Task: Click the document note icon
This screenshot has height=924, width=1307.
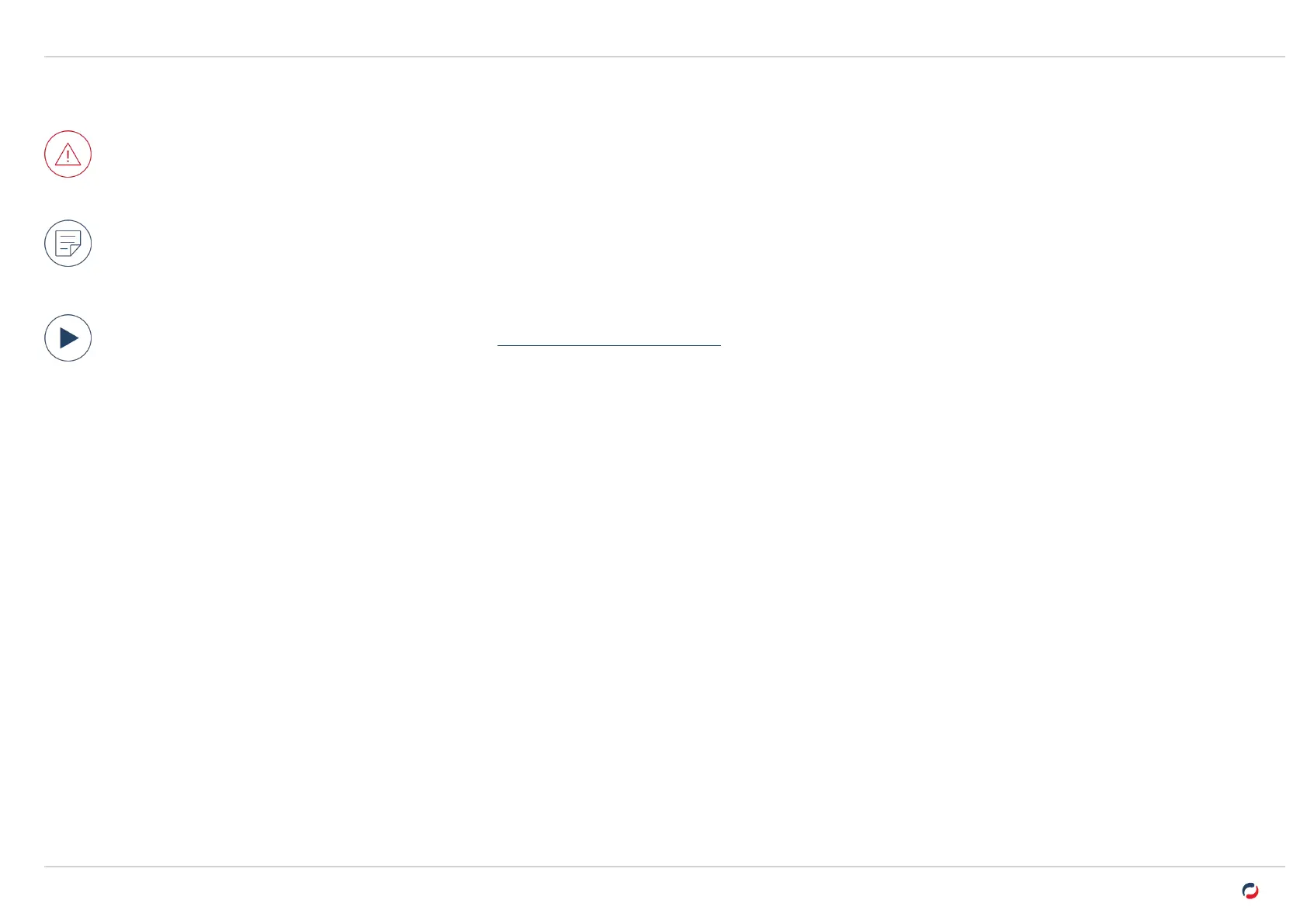Action: pos(68,244)
